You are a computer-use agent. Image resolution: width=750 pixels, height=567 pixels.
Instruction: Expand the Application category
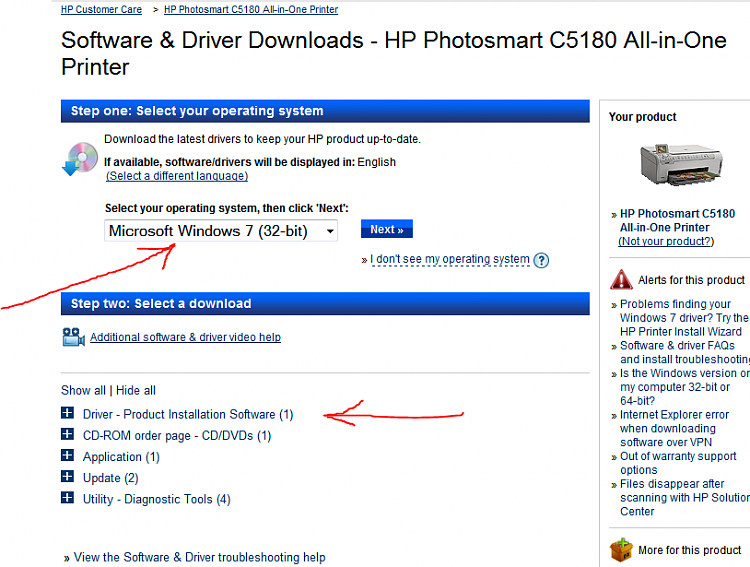[x=67, y=455]
